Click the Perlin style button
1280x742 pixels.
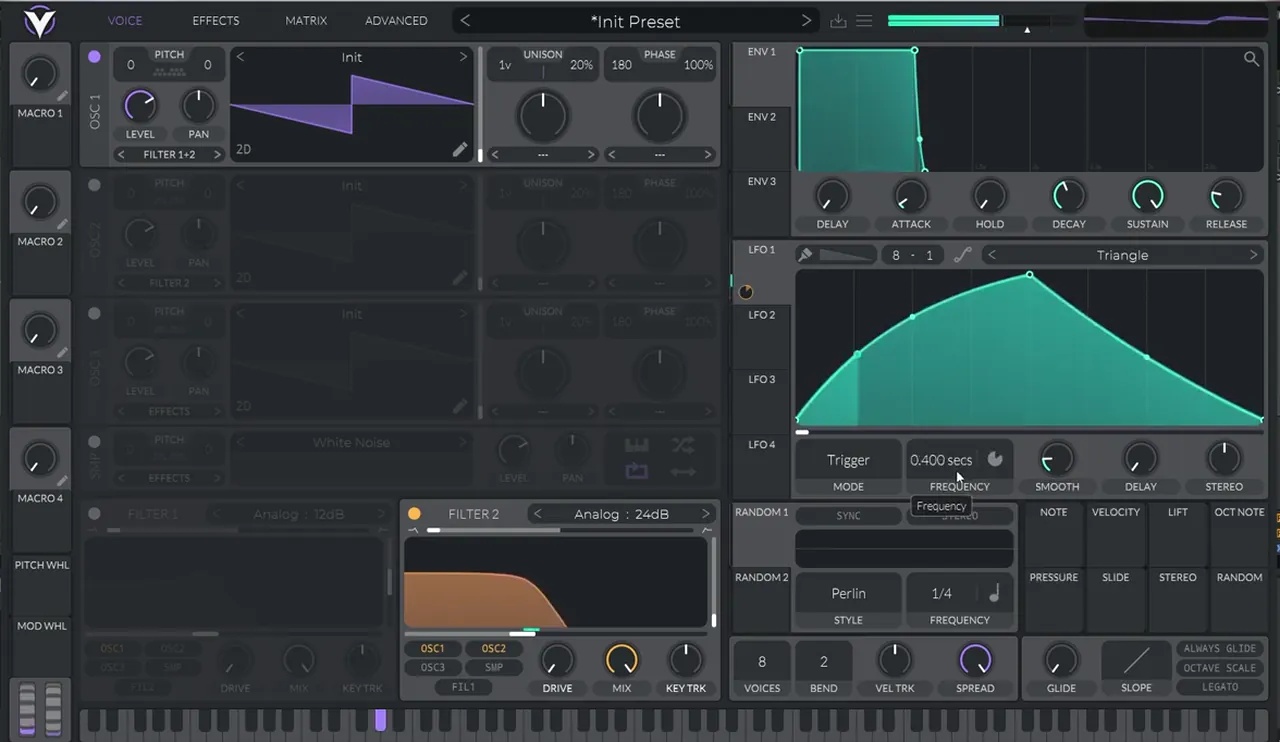848,593
